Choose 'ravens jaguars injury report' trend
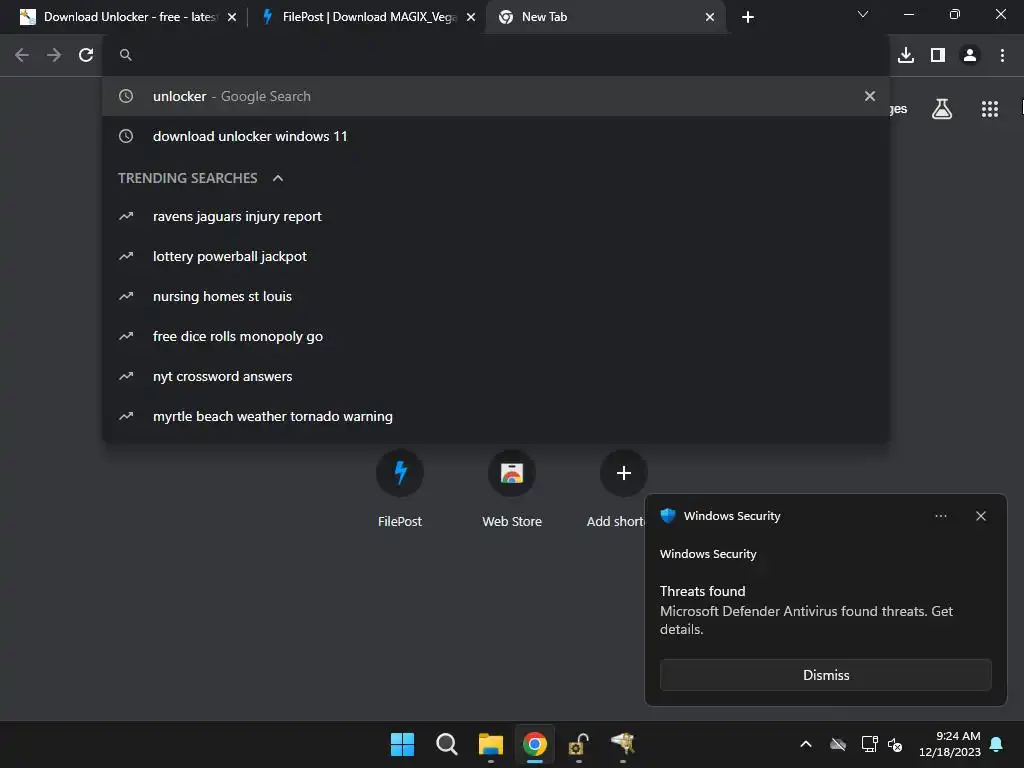 point(496,216)
